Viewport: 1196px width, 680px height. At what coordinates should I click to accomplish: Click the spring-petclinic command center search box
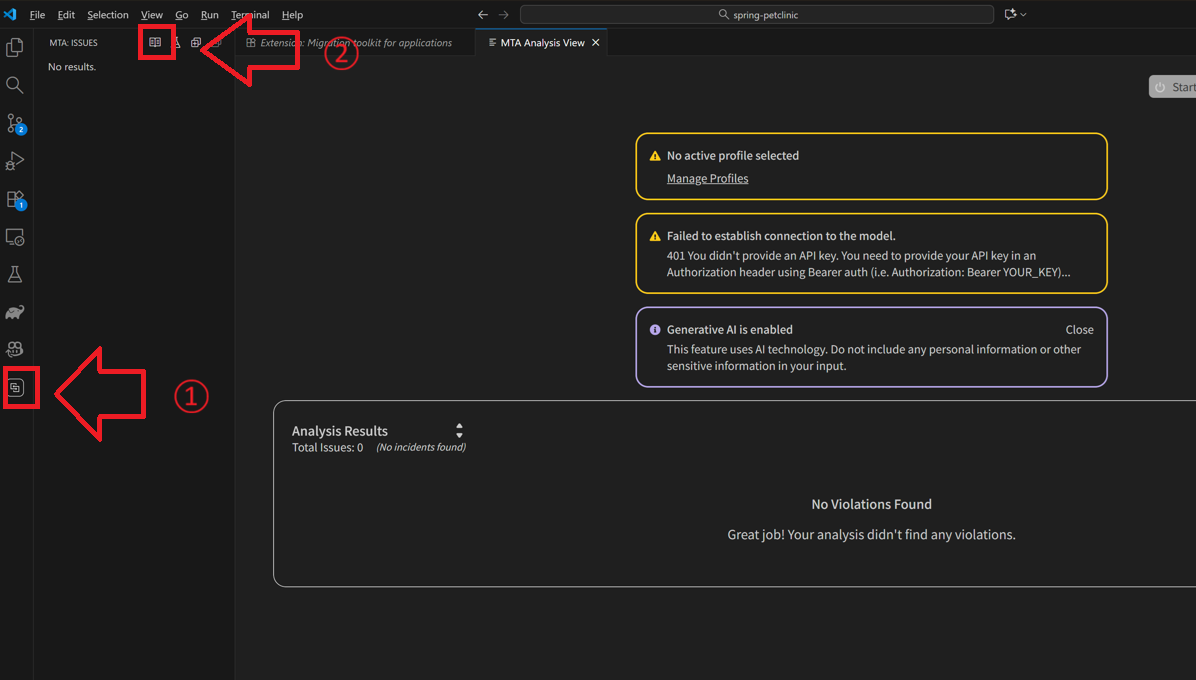[757, 14]
